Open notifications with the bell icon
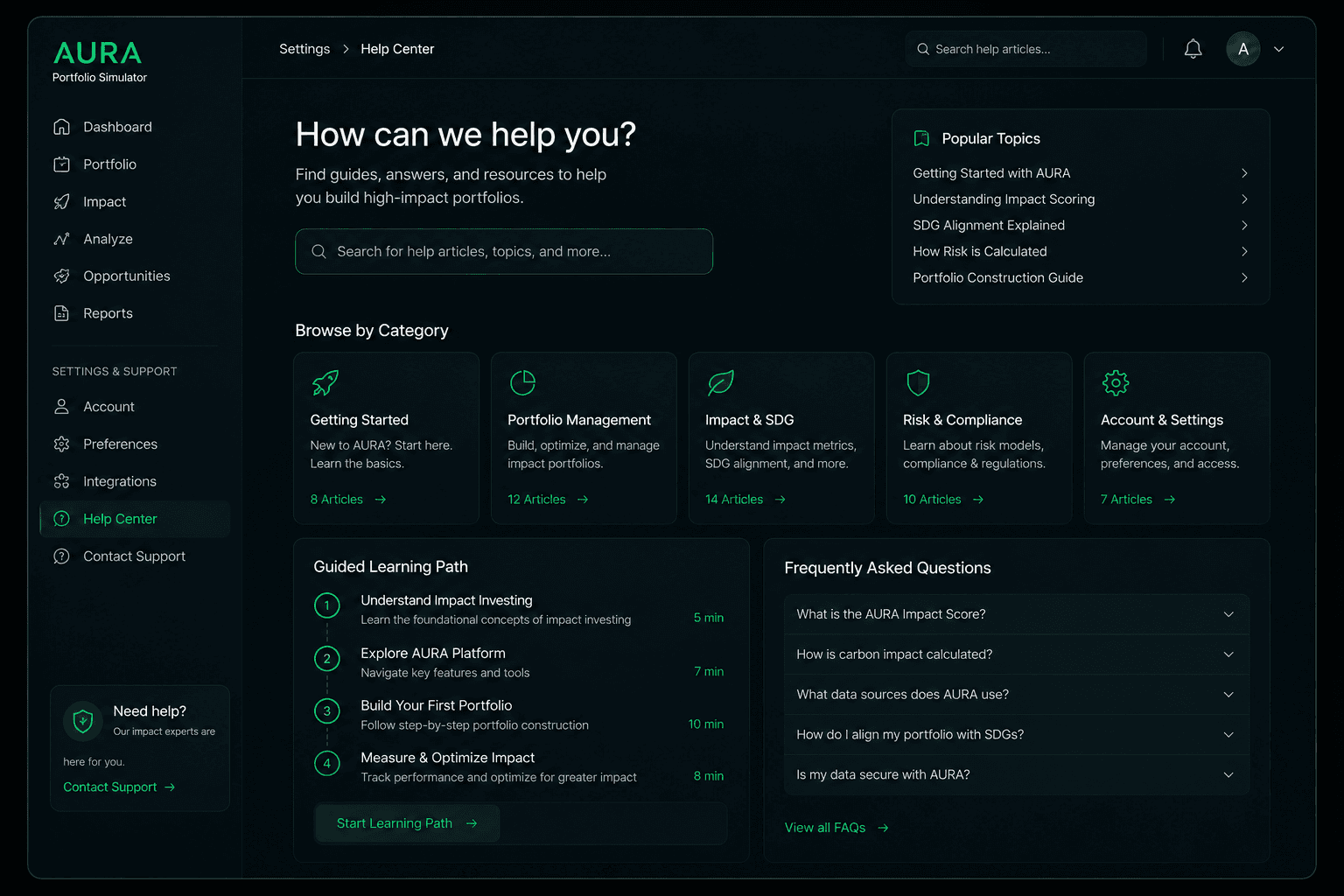 (1193, 49)
